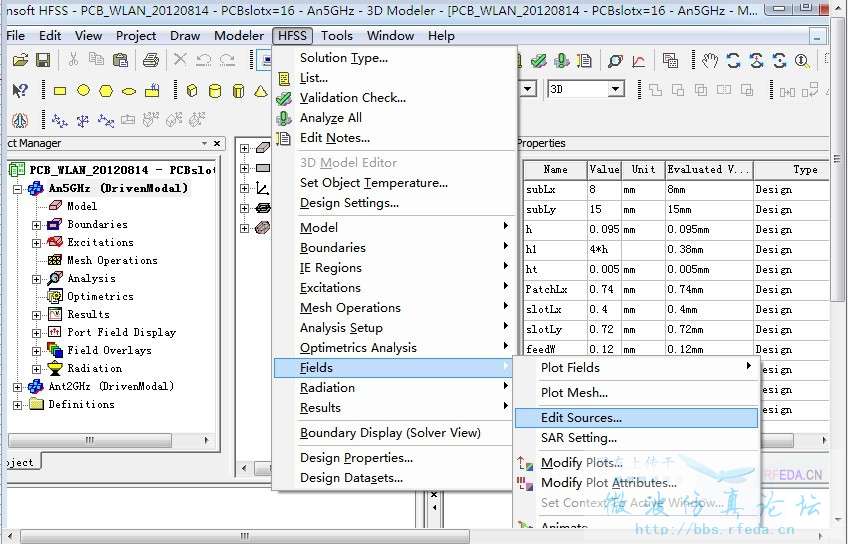Open the Modeler menu
This screenshot has height=544, width=848.
point(239,36)
